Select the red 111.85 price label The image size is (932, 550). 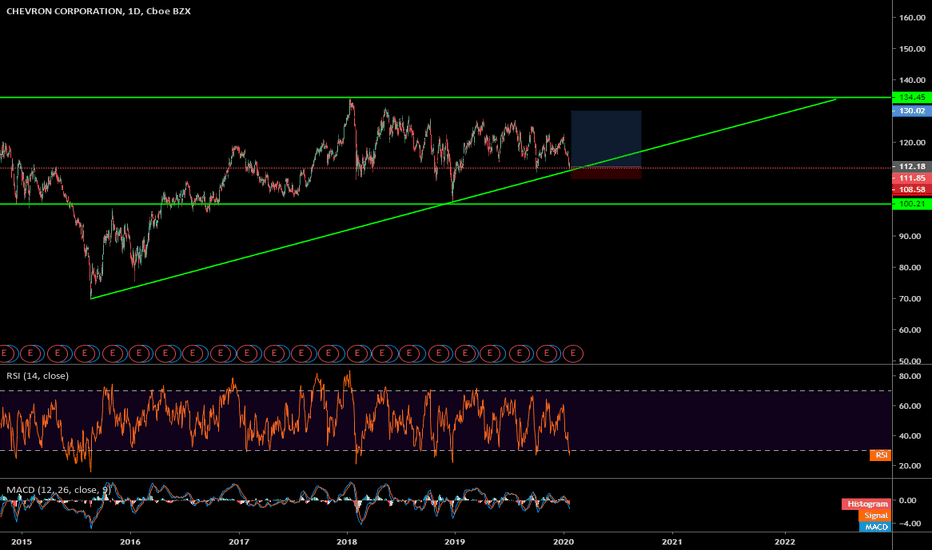click(911, 178)
